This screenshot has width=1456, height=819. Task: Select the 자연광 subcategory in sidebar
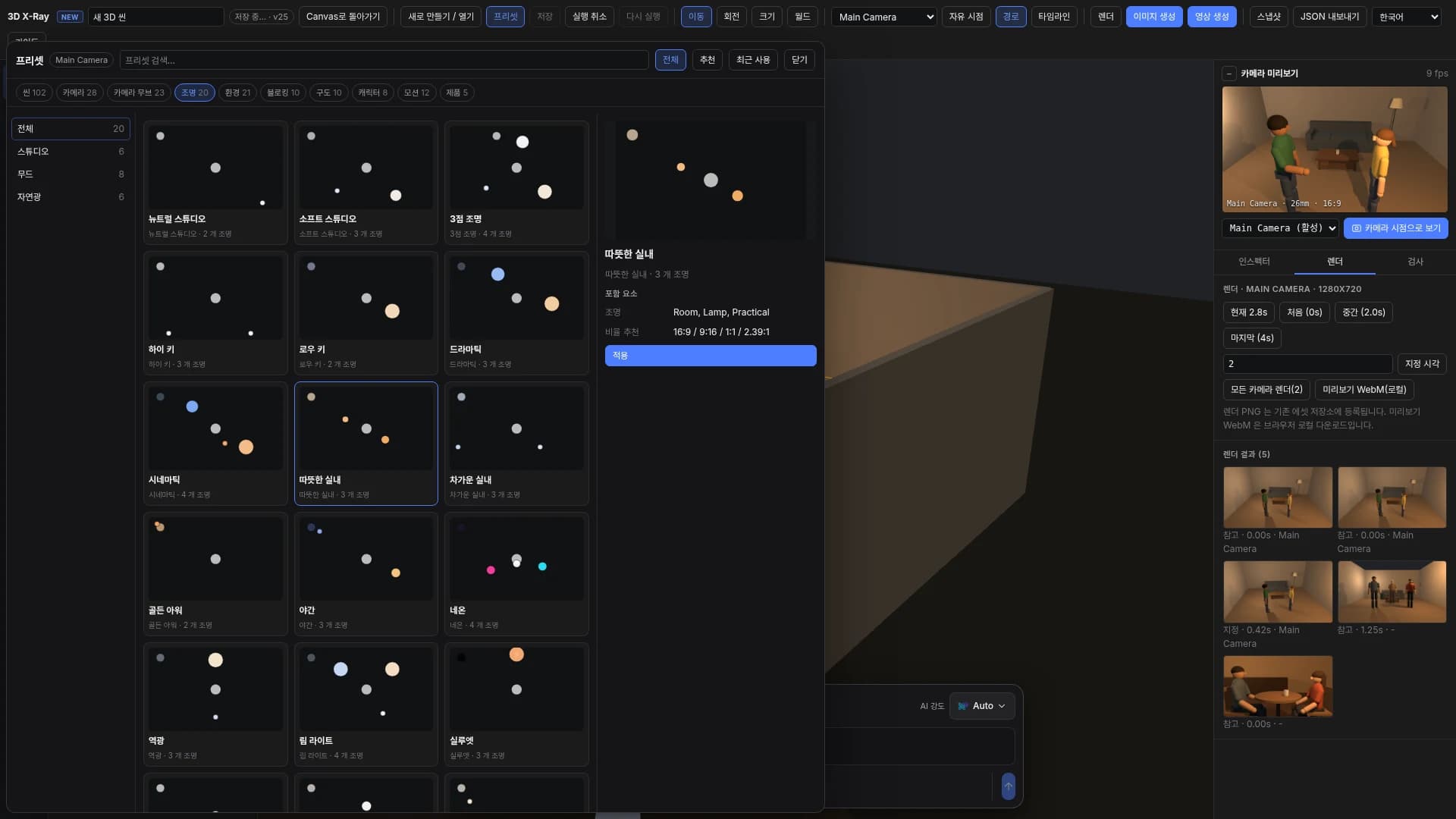click(x=71, y=197)
